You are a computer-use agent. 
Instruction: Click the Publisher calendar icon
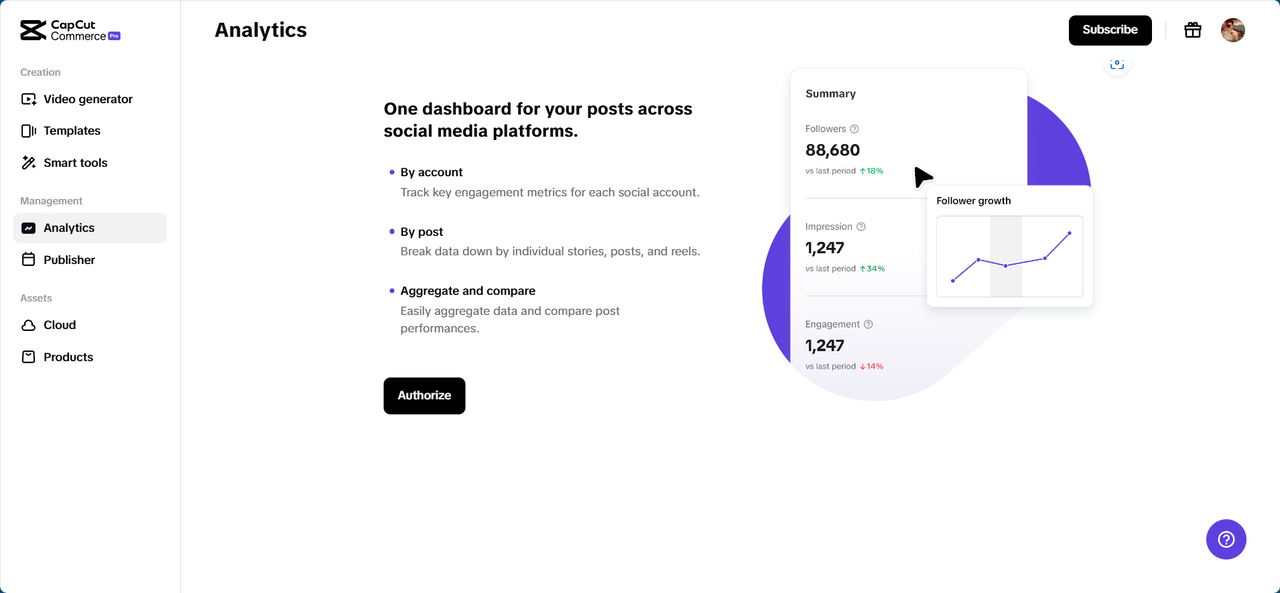pos(29,260)
